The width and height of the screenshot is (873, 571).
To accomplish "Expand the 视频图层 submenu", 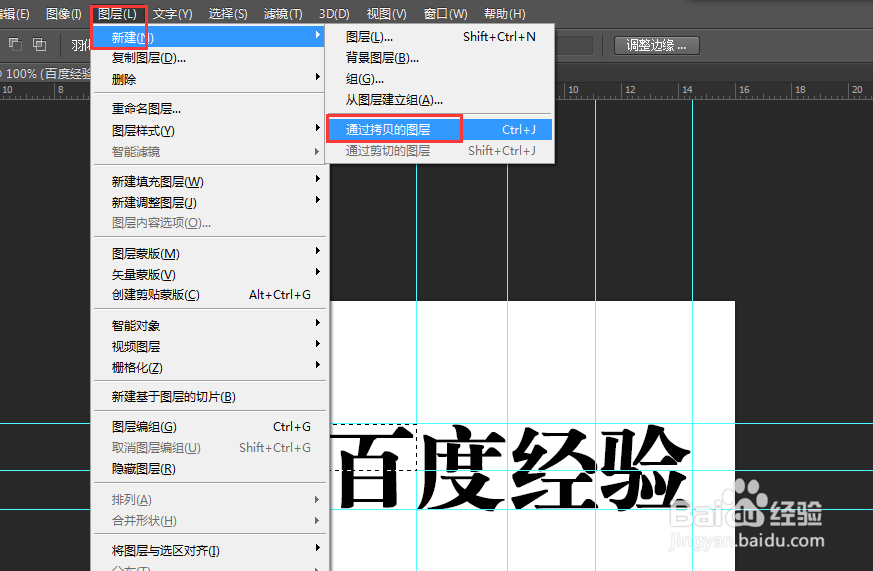I will click(209, 347).
